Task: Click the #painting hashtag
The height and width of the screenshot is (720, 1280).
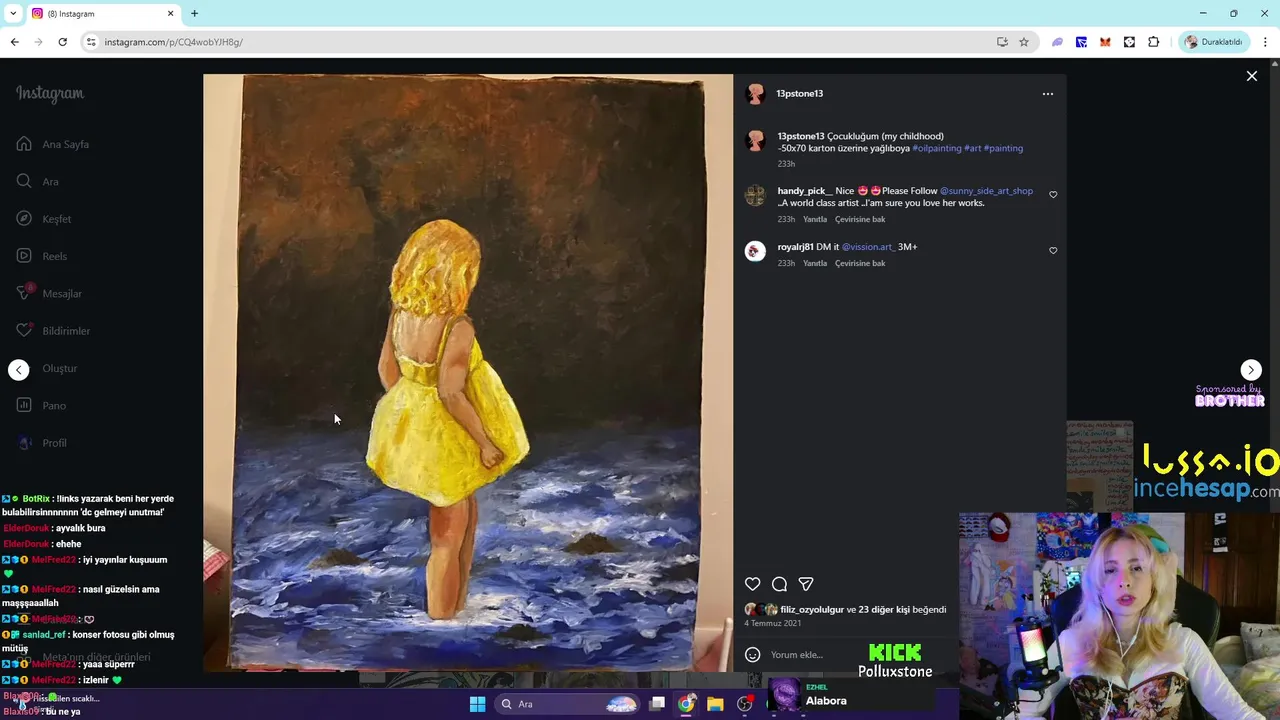Action: tap(1003, 148)
